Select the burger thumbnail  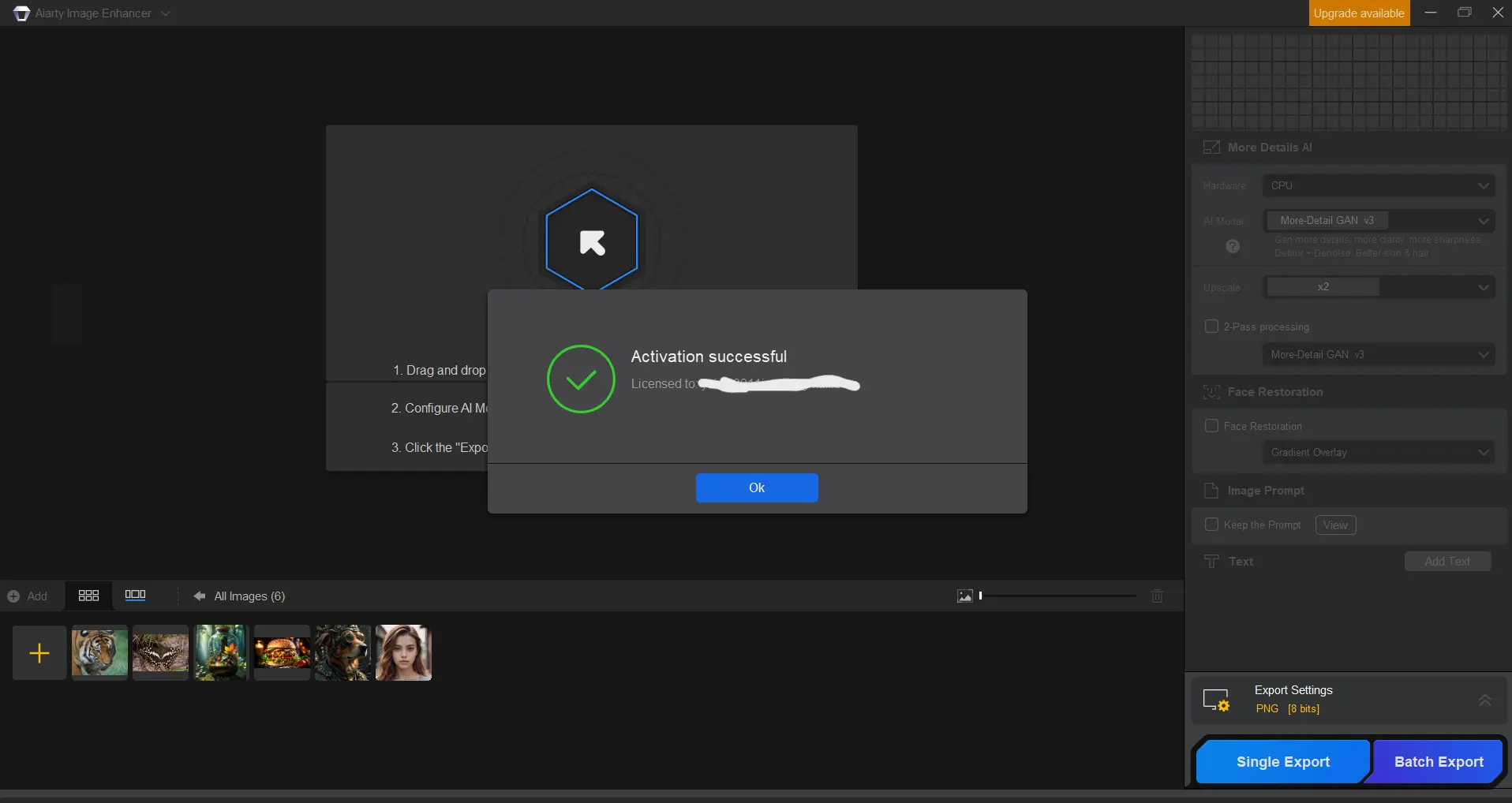pyautogui.click(x=282, y=653)
